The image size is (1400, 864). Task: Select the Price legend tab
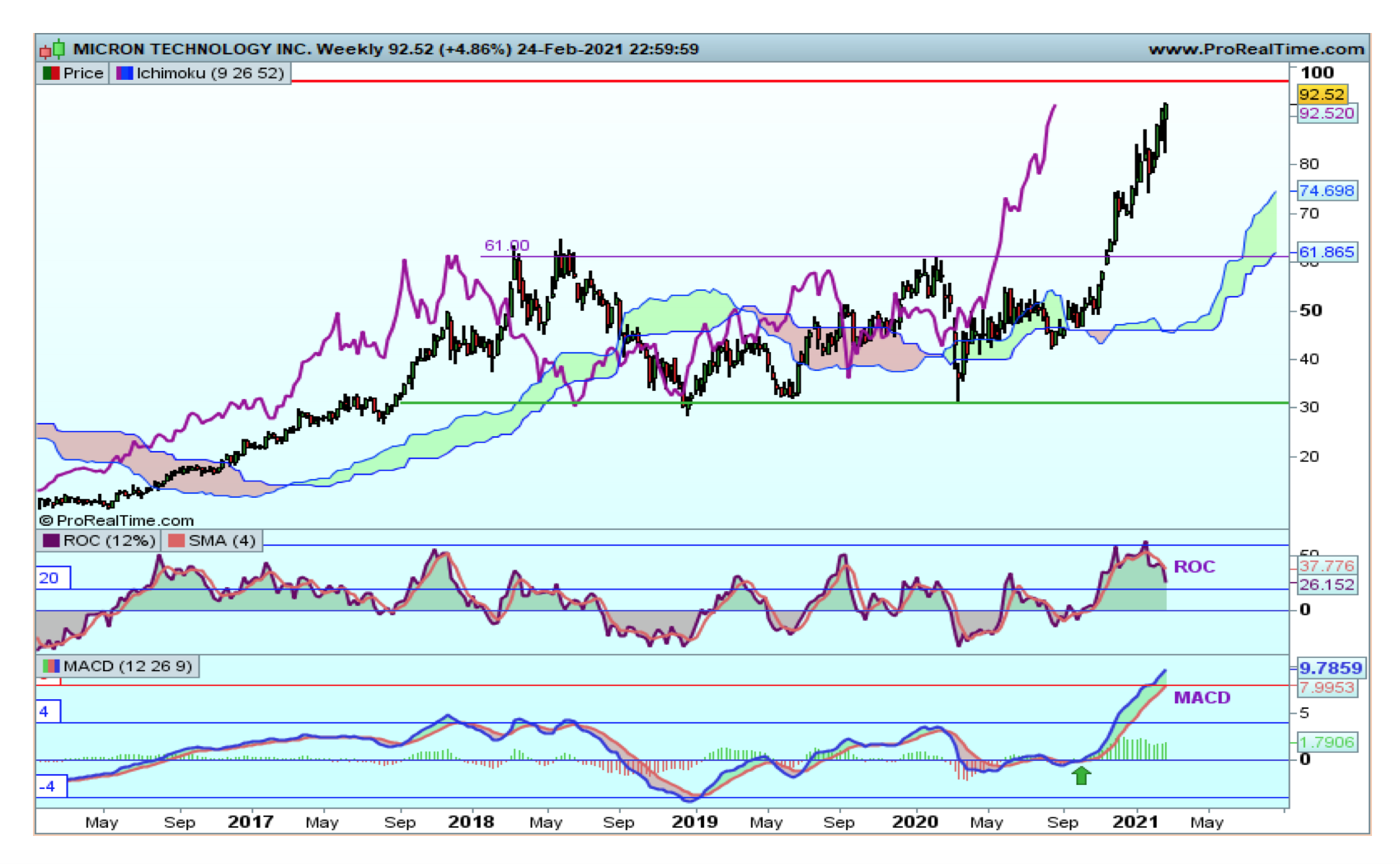click(73, 73)
